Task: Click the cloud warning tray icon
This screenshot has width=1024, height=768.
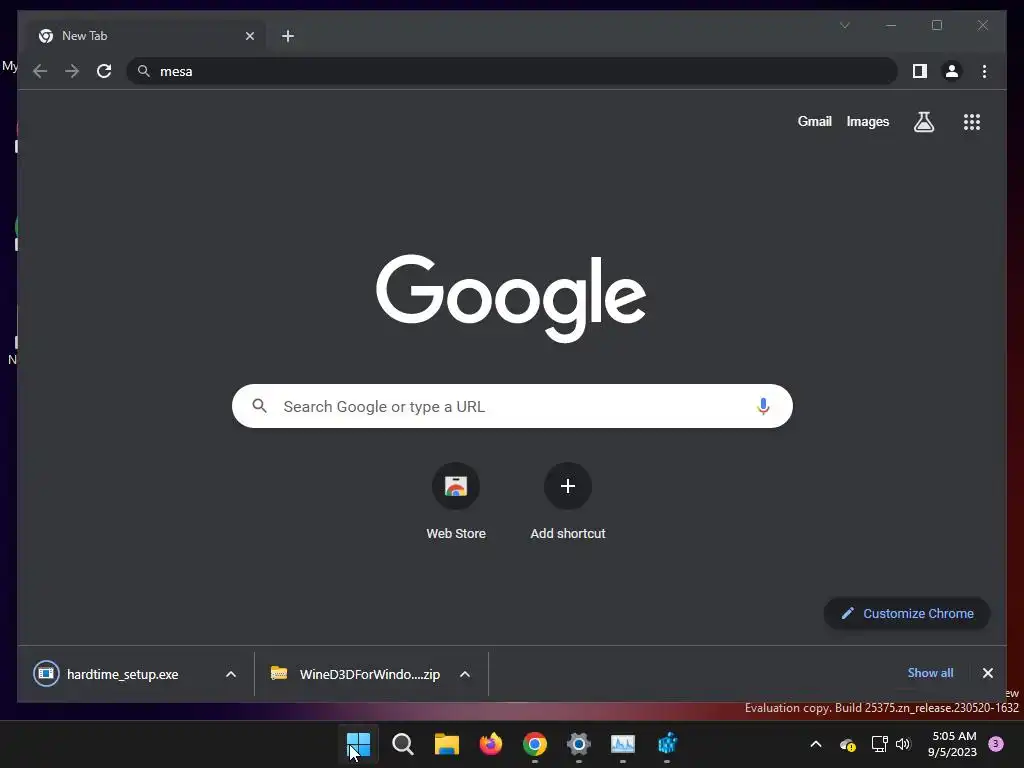Action: point(848,744)
